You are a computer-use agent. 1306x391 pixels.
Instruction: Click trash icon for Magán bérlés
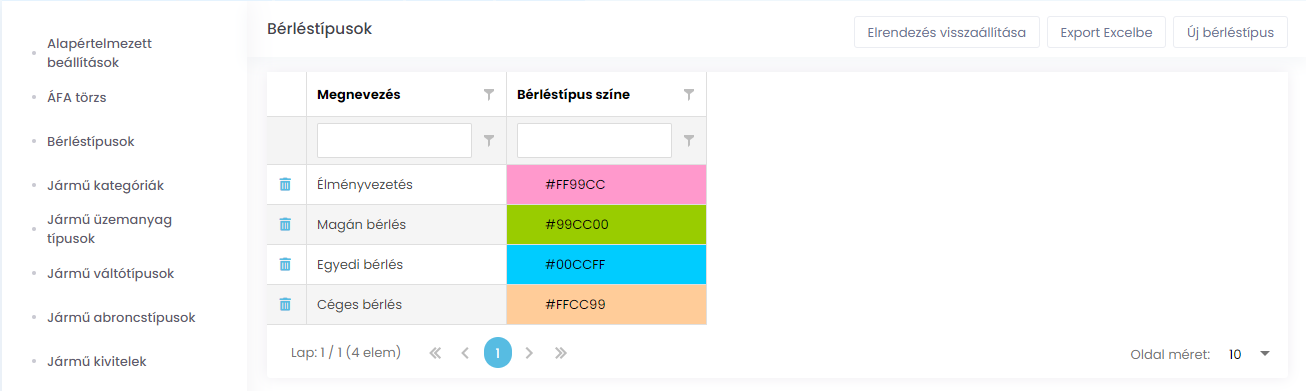(285, 225)
